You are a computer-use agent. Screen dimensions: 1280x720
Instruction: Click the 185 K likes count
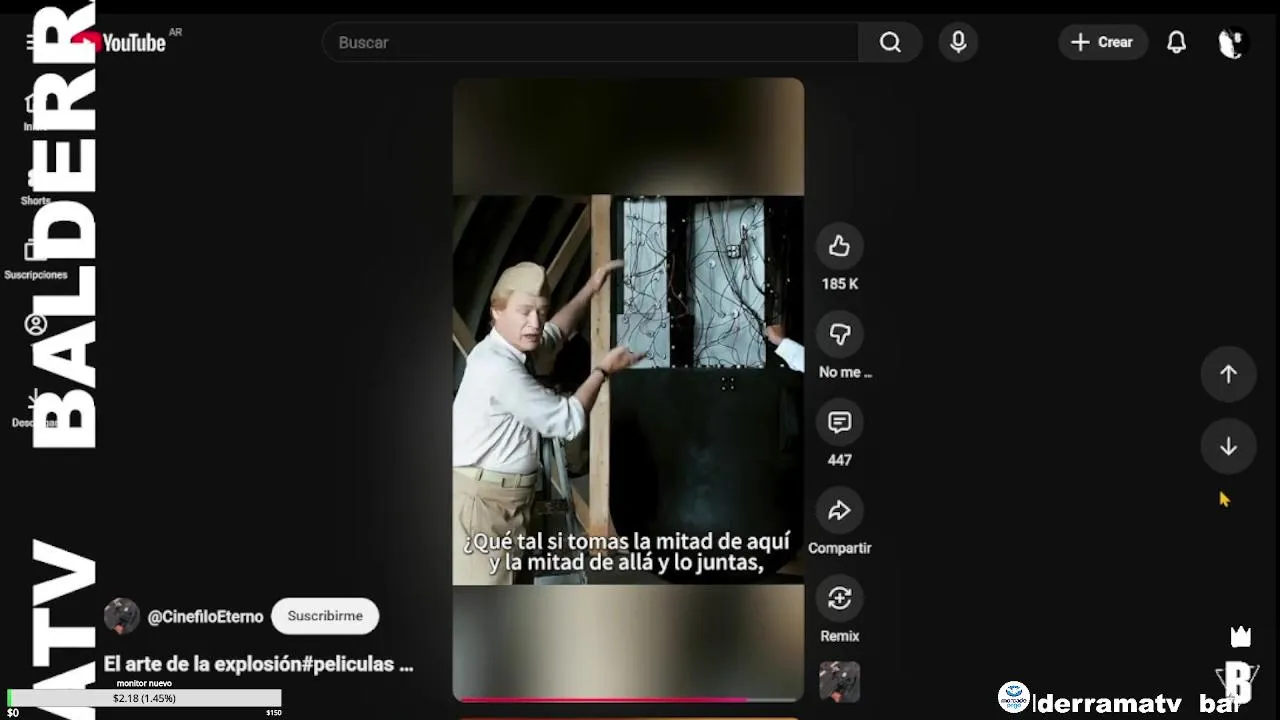coord(840,284)
